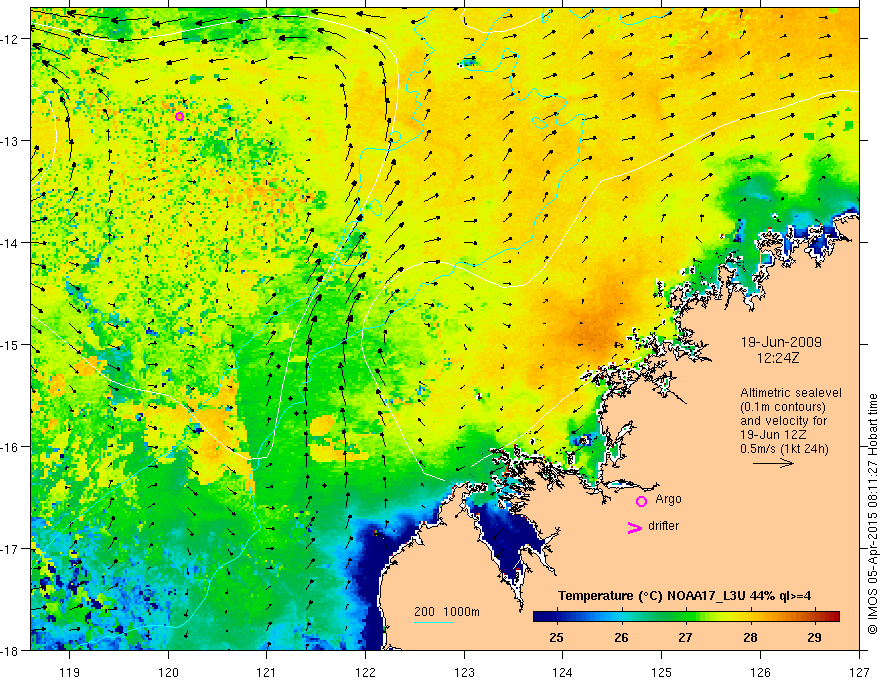880x680 pixels.
Task: Click the latitude label -17
Action: click(10, 549)
